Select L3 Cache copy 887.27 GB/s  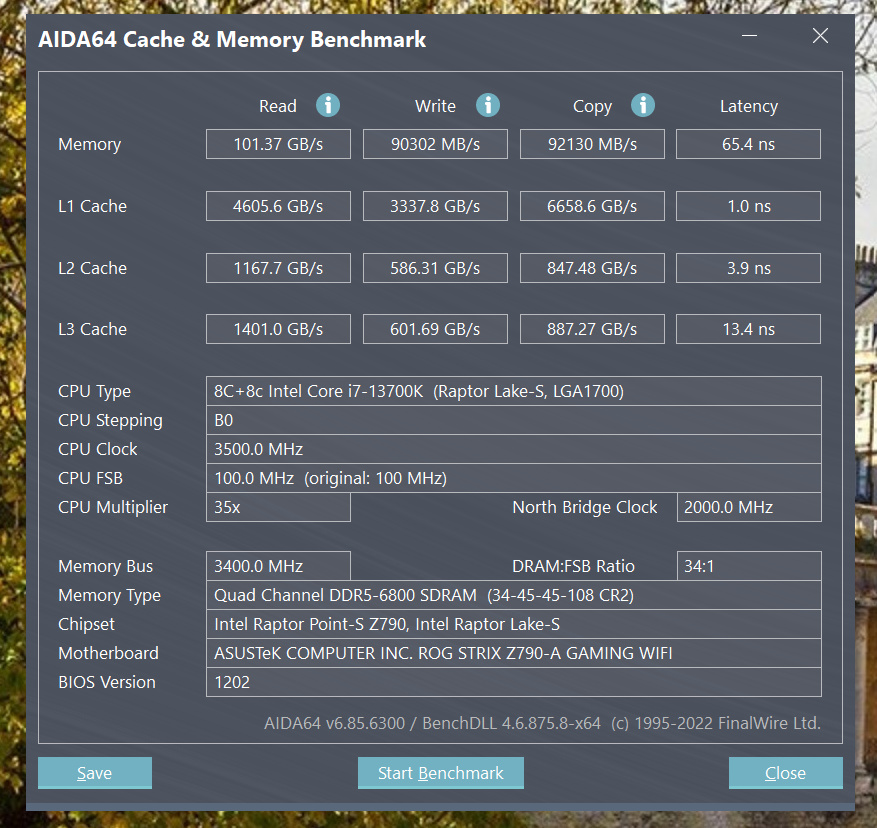(592, 329)
